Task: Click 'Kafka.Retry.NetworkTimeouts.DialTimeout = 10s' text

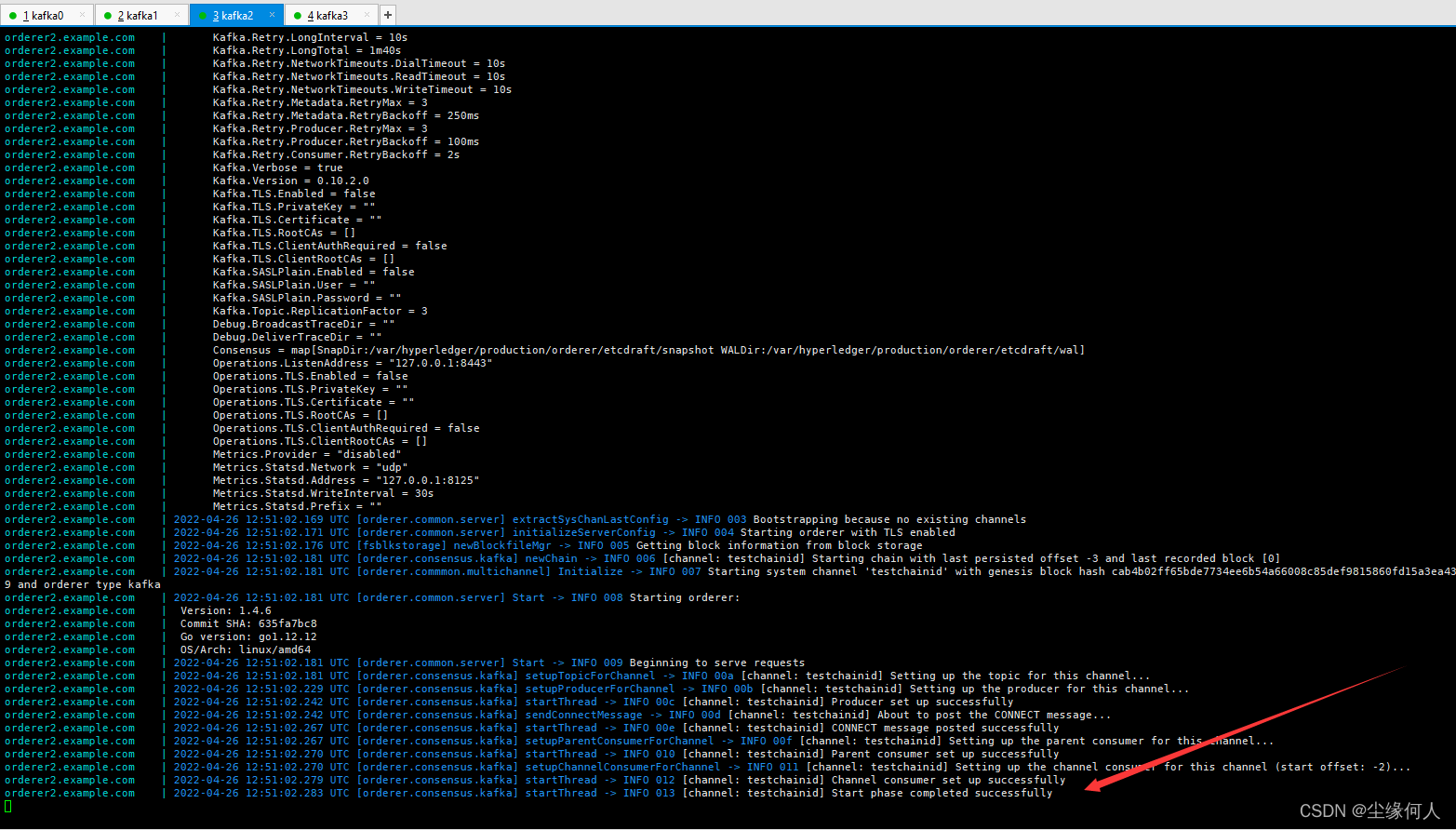Action: point(359,63)
